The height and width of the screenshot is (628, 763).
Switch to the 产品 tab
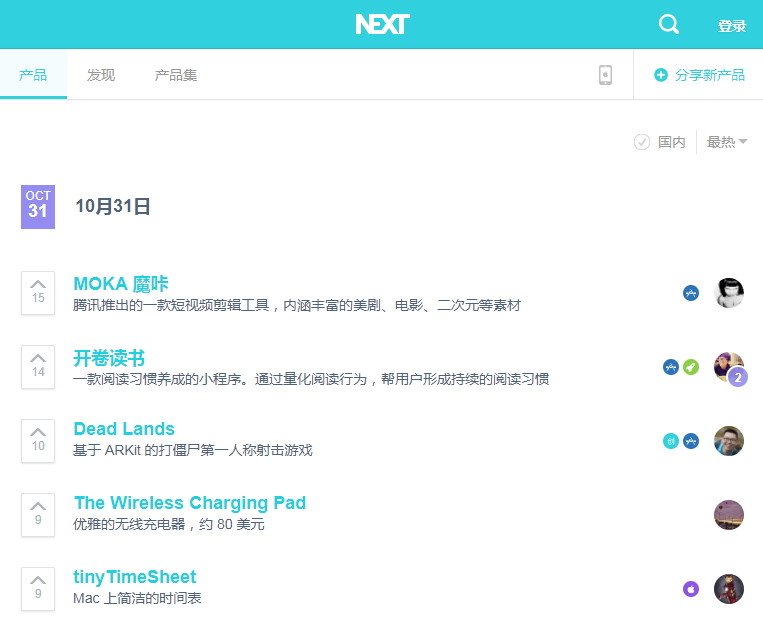[33, 74]
